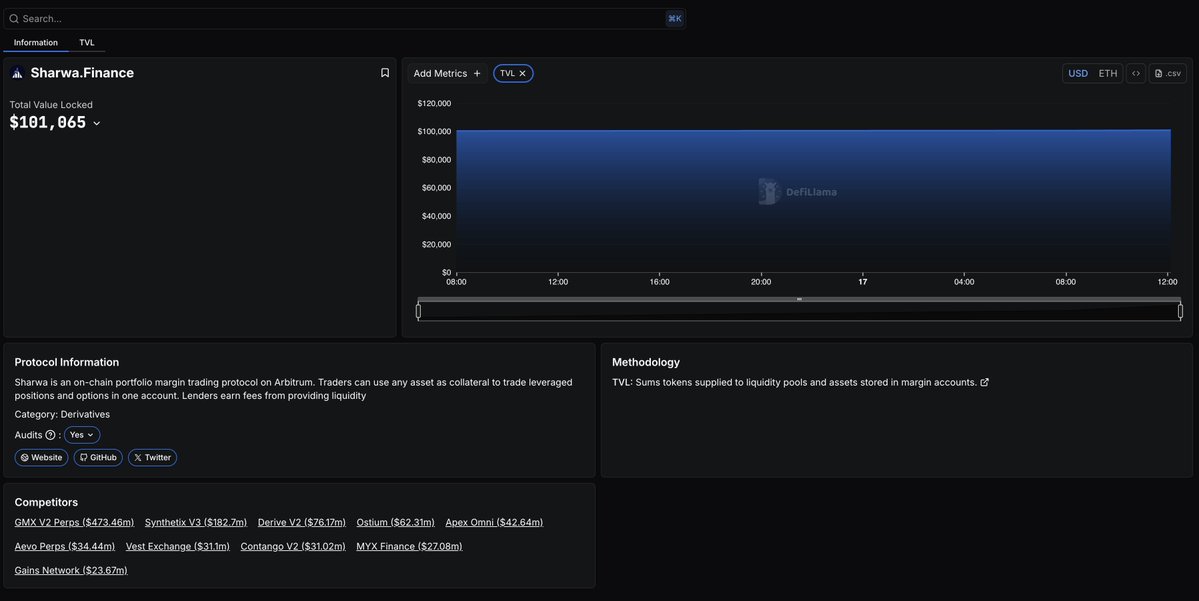
Task: Open Contango V2 competitor page
Action: [x=293, y=546]
